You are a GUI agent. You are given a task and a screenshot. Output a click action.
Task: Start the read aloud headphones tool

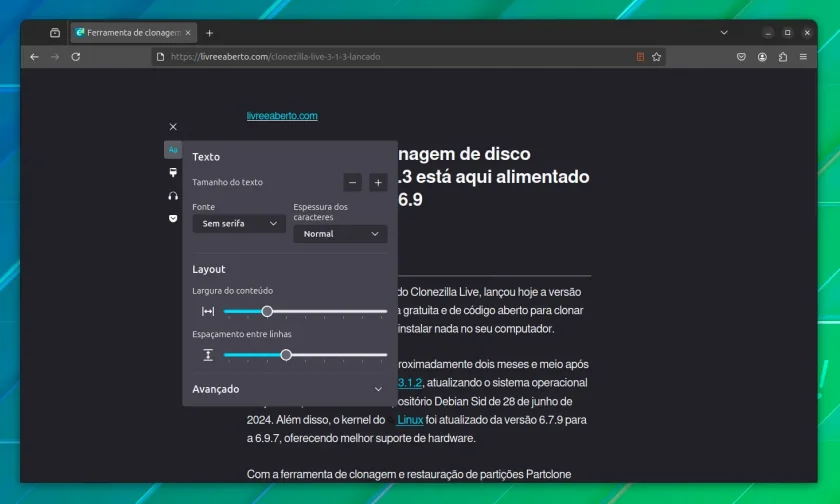pos(173,196)
